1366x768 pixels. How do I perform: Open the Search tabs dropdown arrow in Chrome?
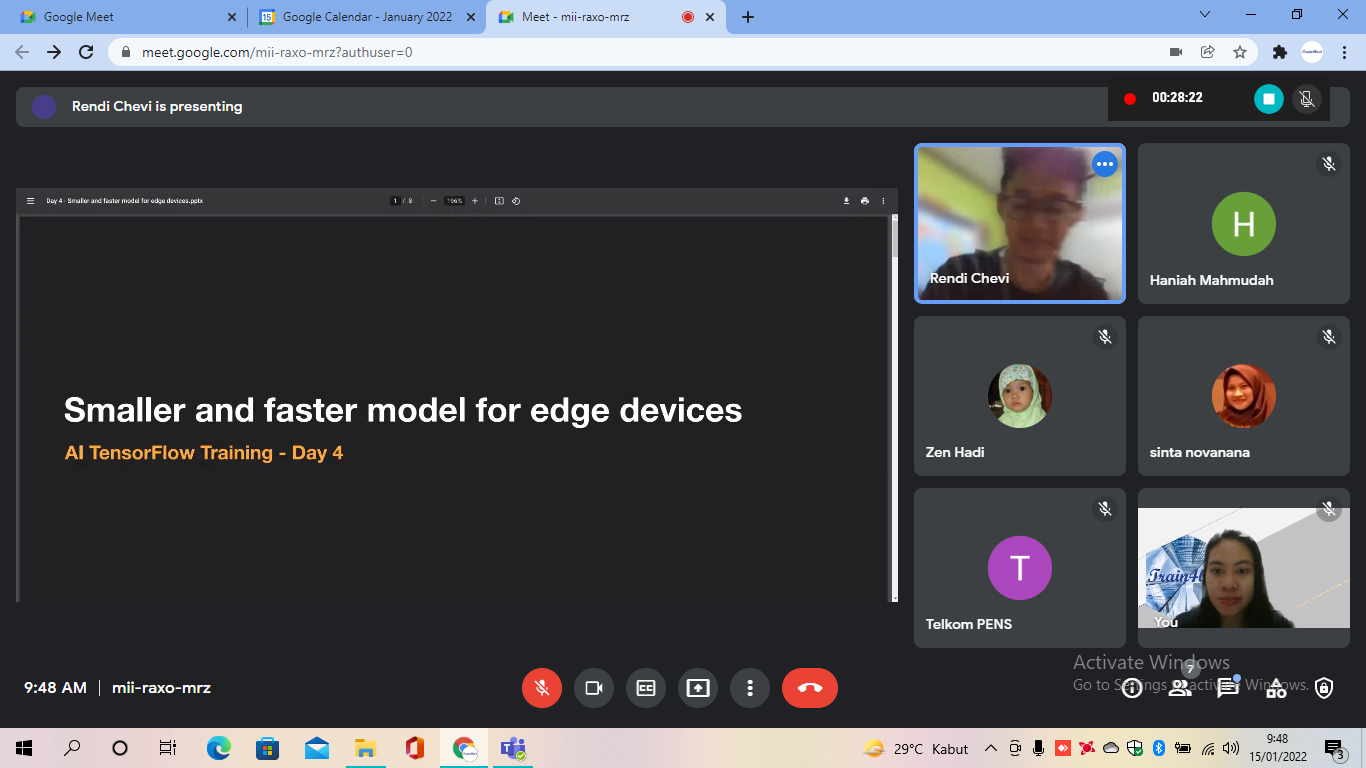[x=1205, y=15]
